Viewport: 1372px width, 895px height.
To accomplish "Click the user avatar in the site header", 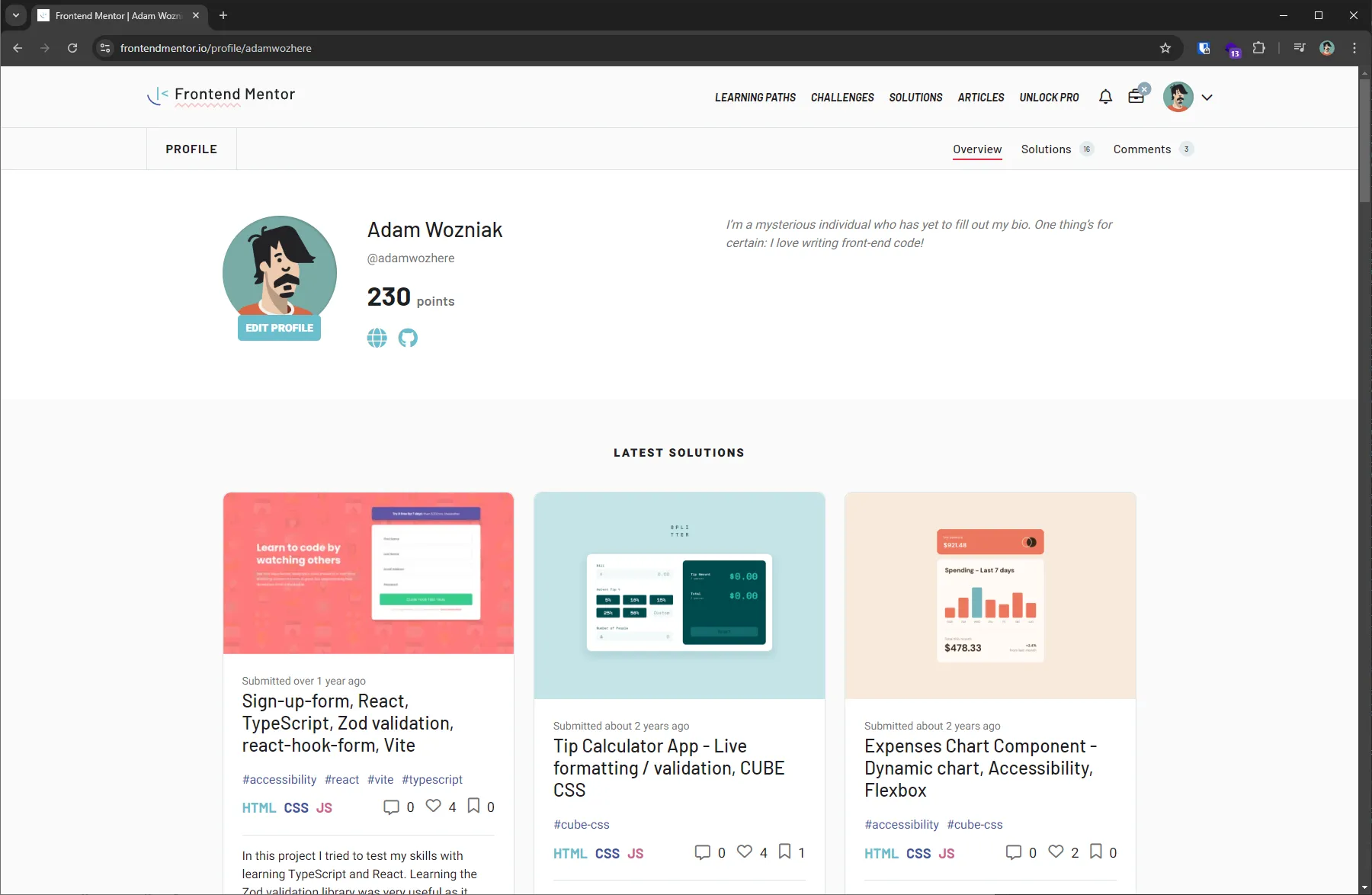I will (1178, 97).
